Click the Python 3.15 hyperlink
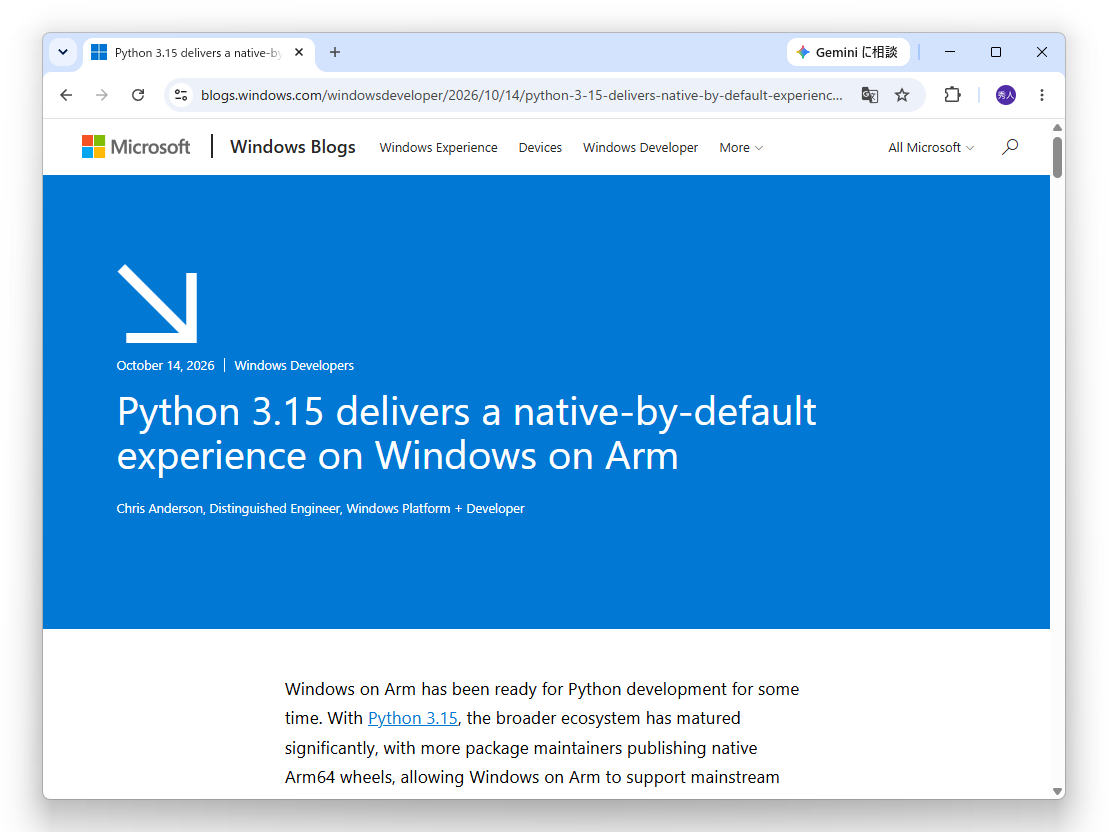Screen dimensions: 1109x832 click(x=413, y=718)
